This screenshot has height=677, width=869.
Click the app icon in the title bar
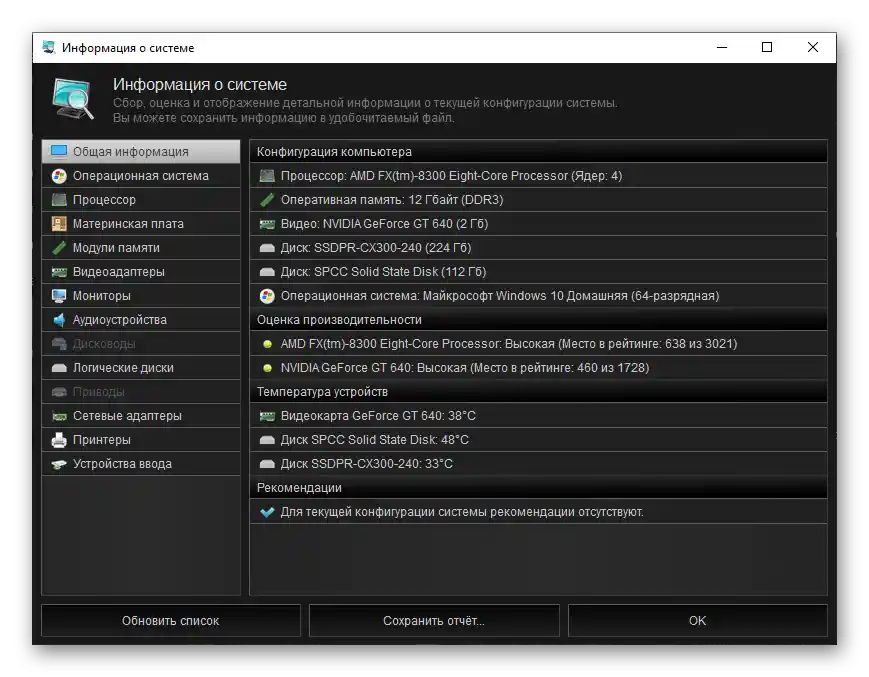(x=49, y=48)
